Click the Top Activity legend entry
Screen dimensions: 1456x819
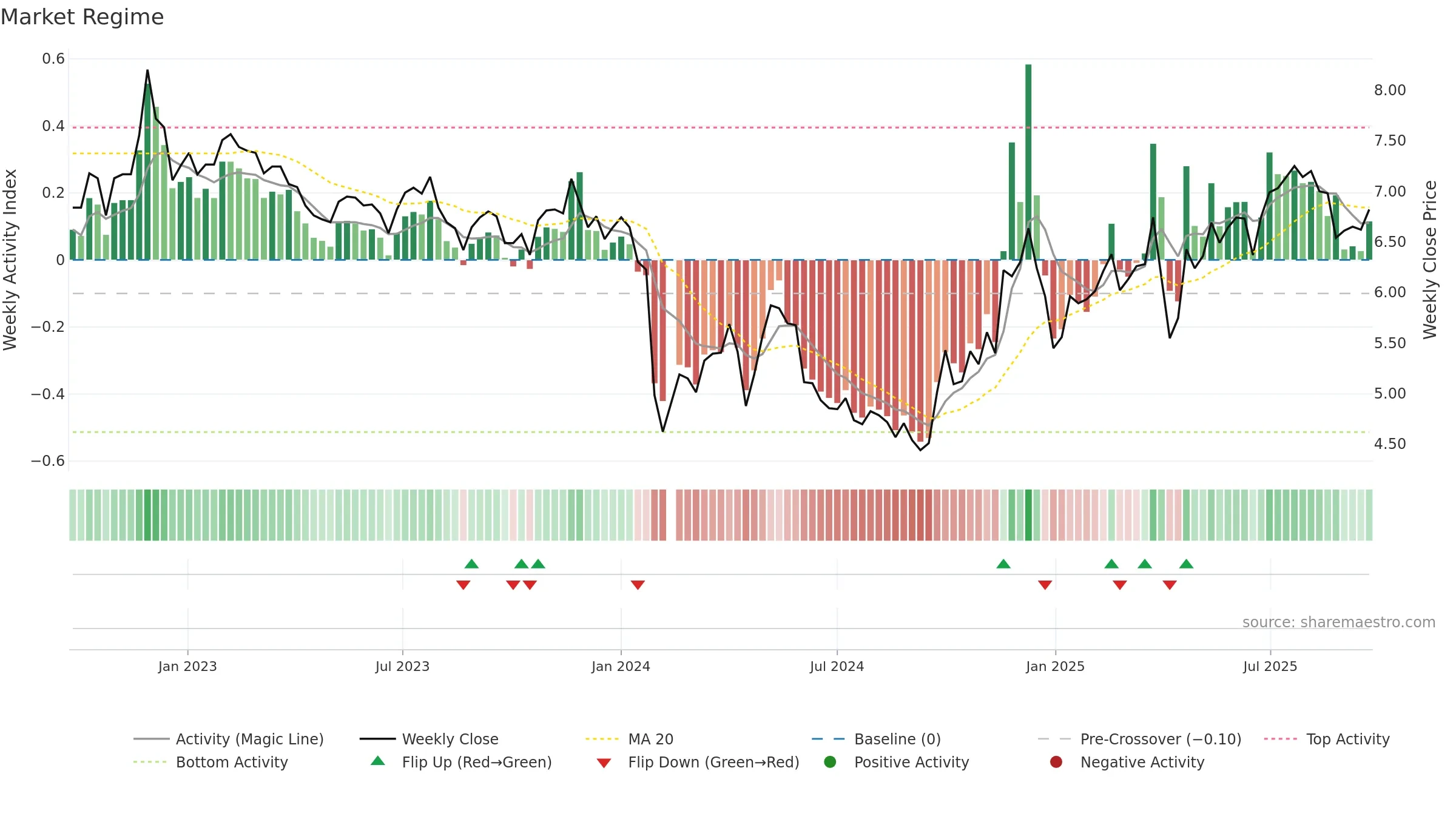tap(1326, 739)
